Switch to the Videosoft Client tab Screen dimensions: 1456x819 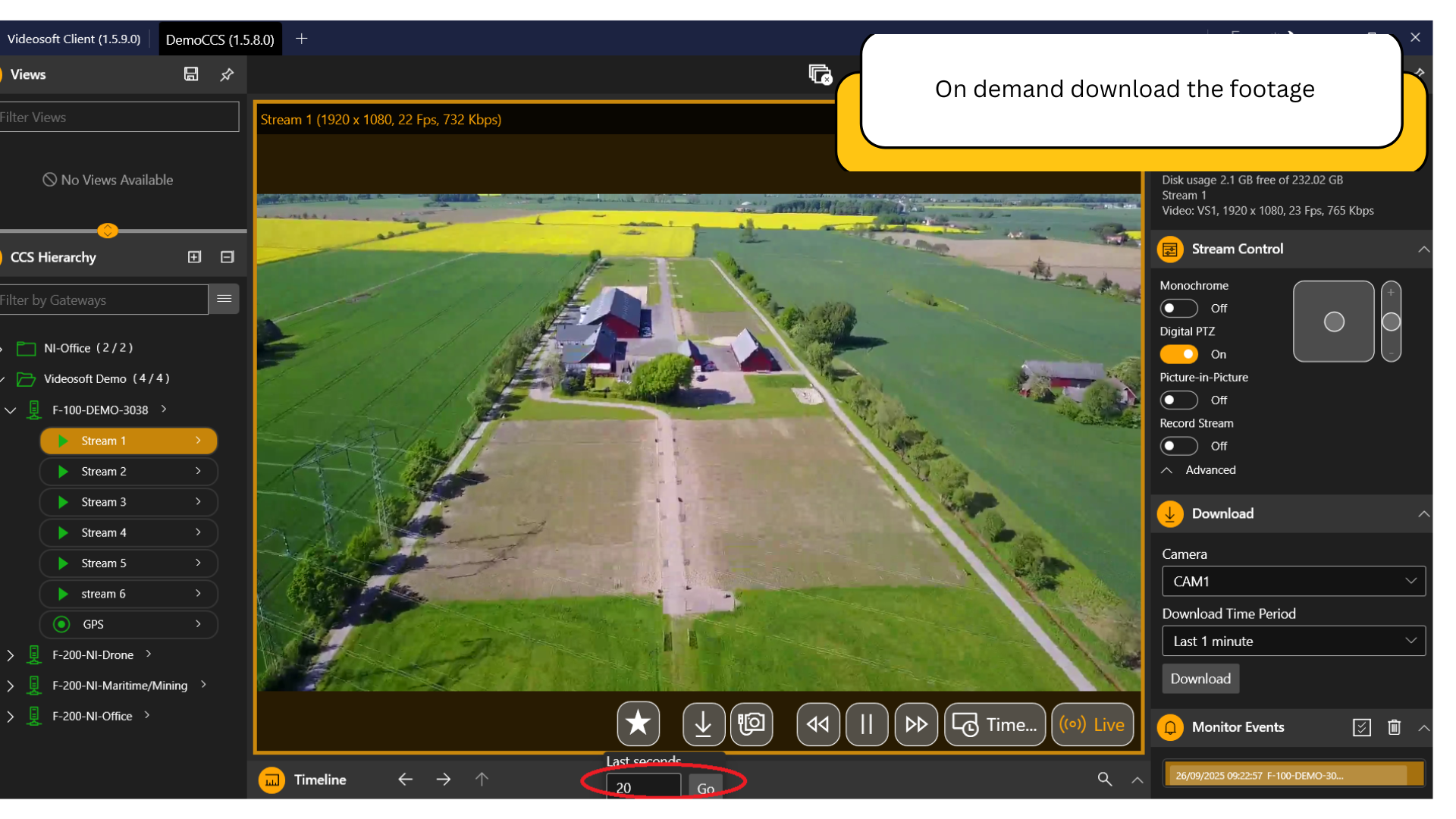tap(74, 39)
